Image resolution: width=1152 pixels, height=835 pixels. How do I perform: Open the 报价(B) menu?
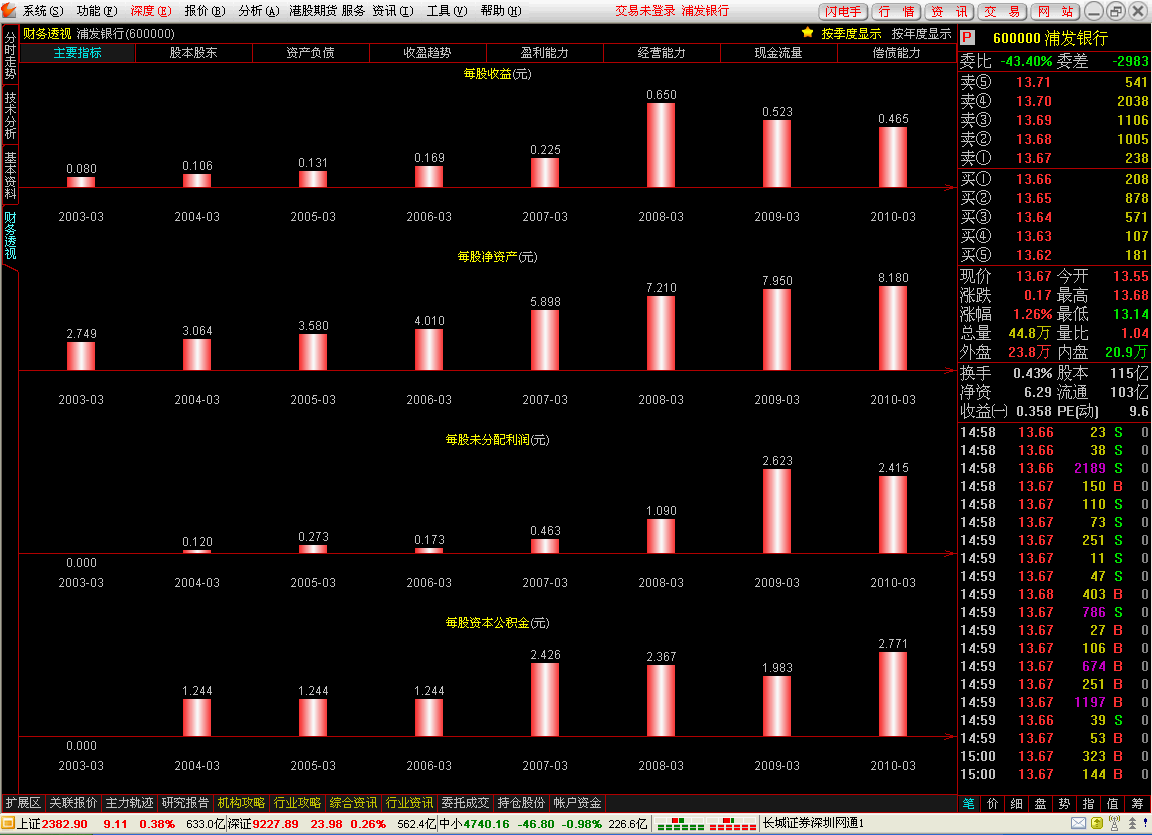(x=205, y=11)
